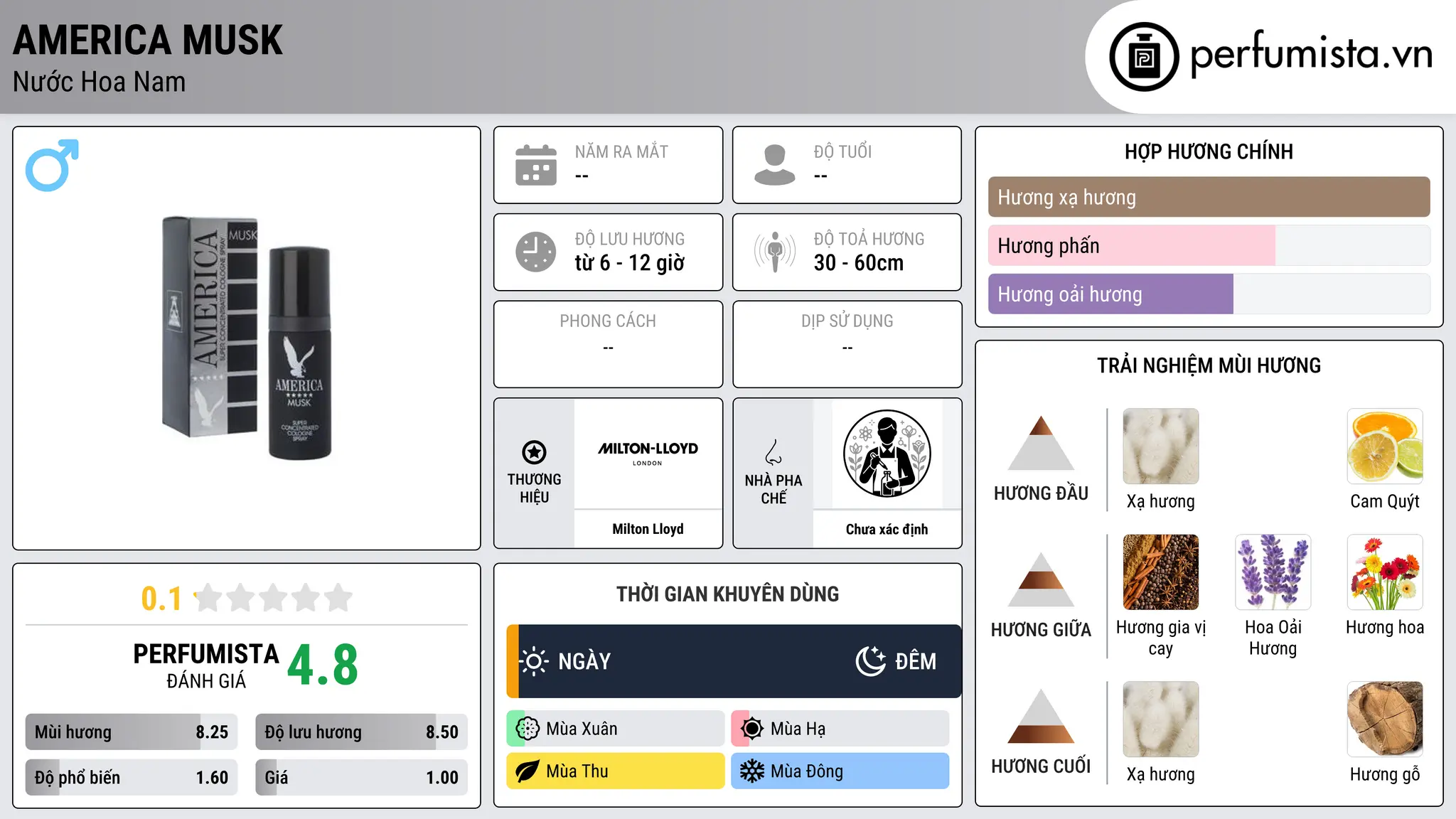The height and width of the screenshot is (819, 1456).
Task: Click the Hương phấn accord bar
Action: 1209,245
